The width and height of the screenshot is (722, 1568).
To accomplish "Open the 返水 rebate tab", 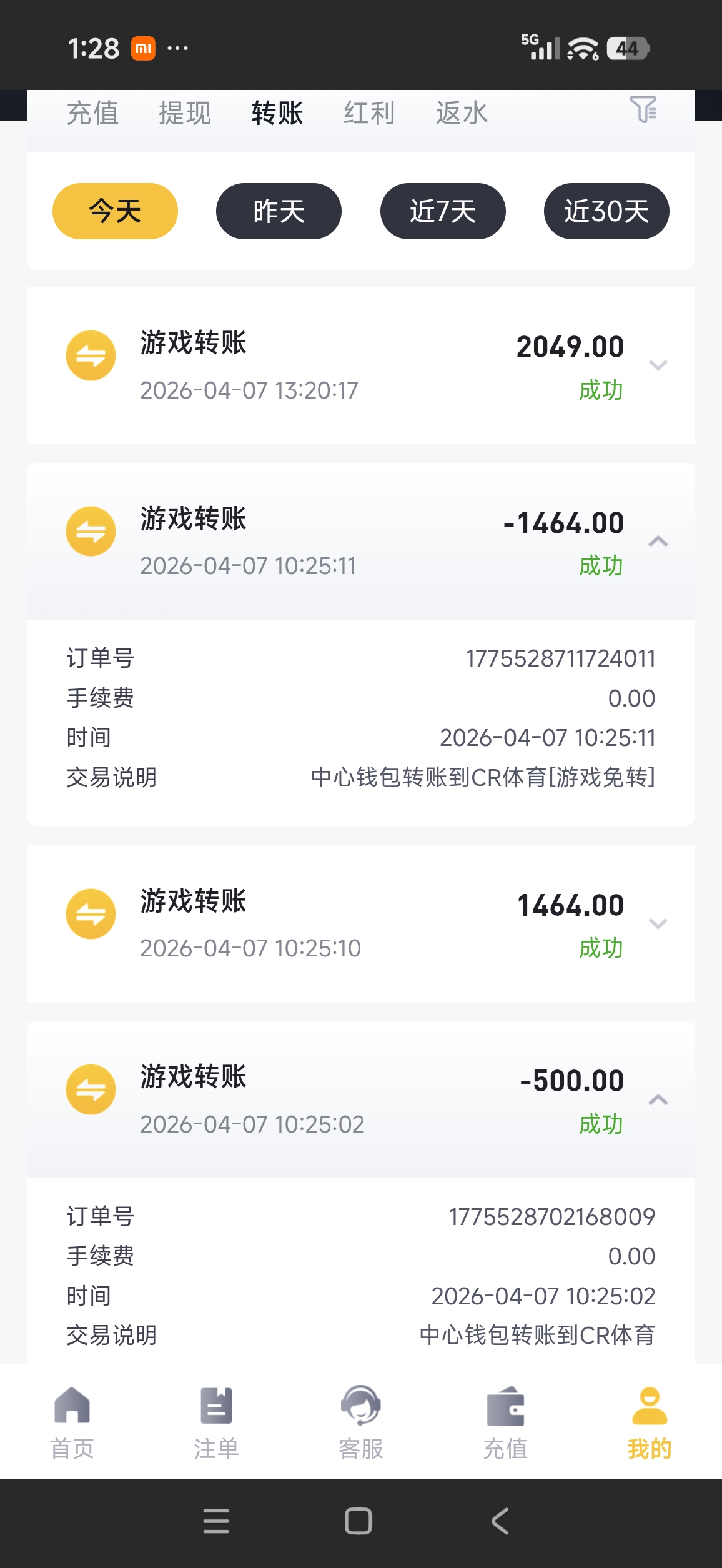I will click(462, 114).
